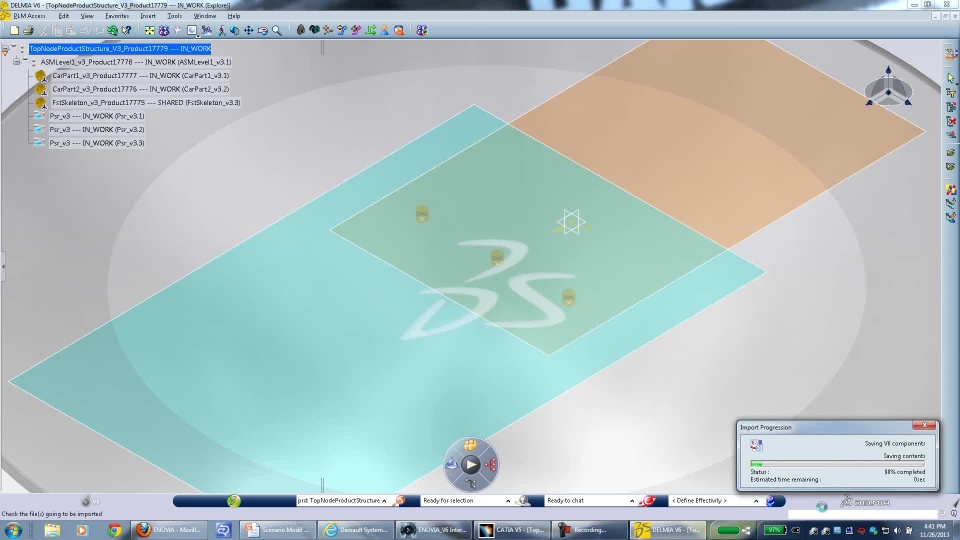Switch to CATIA V5 taskbar window

click(x=511, y=530)
